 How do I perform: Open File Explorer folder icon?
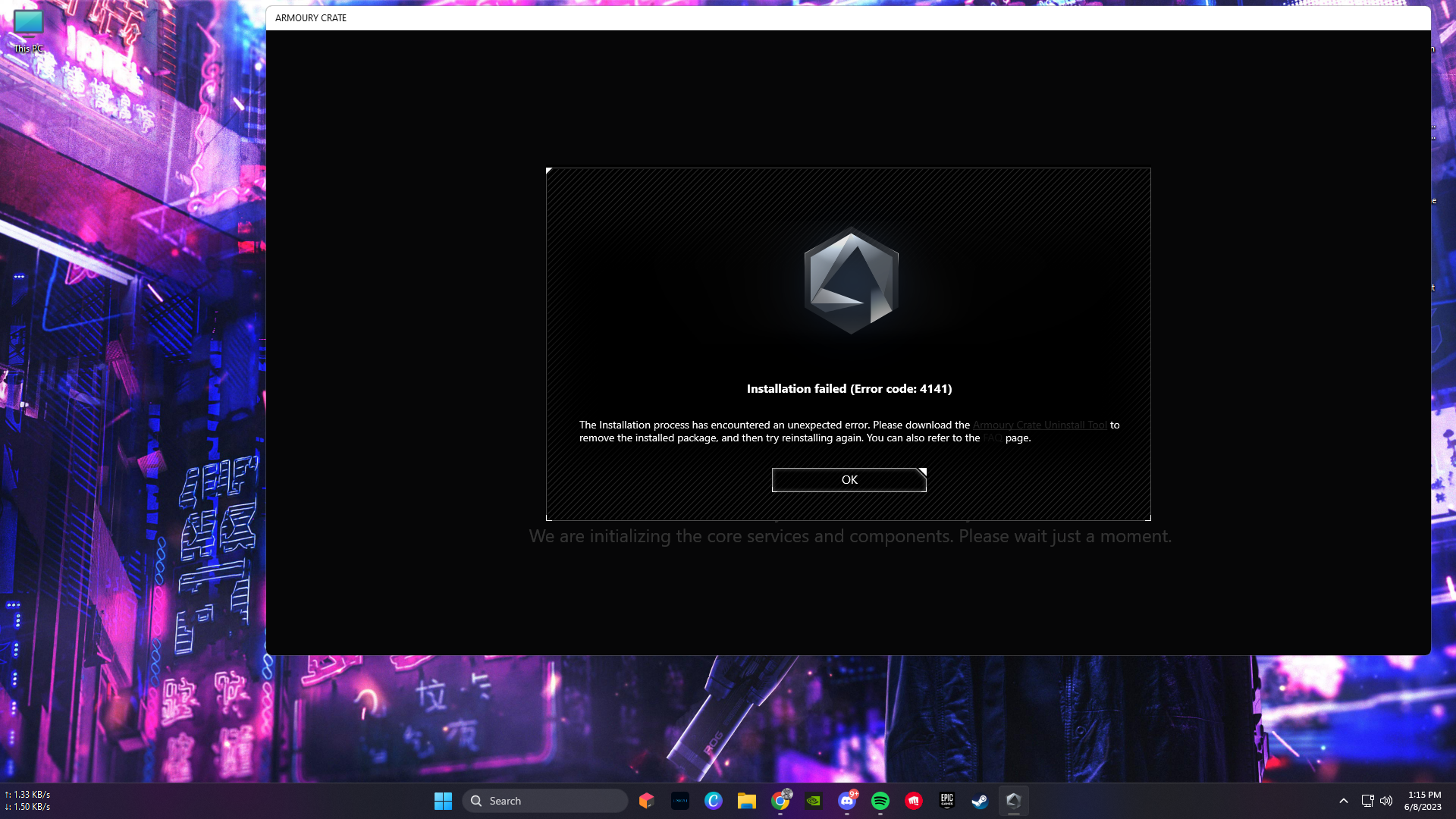[x=746, y=801]
